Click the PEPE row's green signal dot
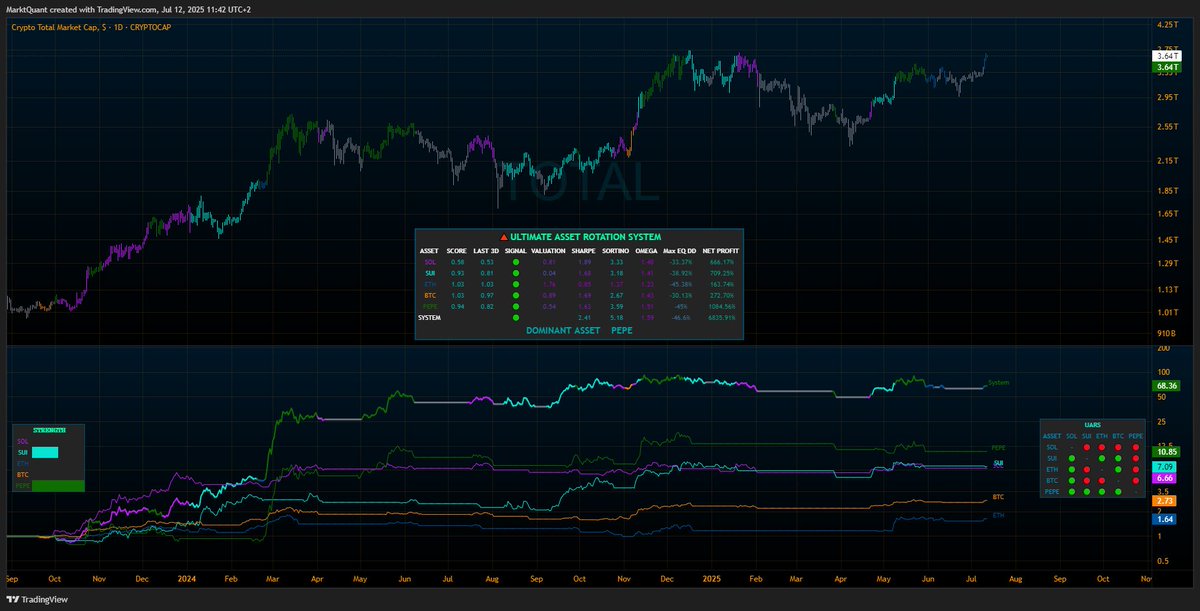 [x=516, y=306]
